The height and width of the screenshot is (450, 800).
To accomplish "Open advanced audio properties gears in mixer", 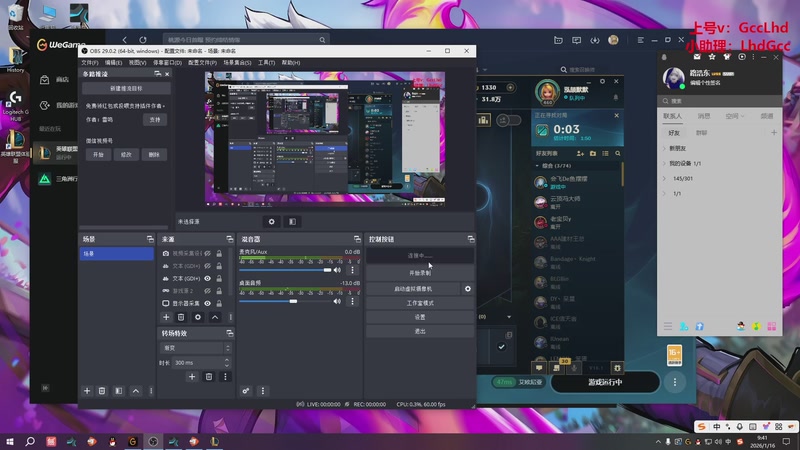I will pos(246,391).
